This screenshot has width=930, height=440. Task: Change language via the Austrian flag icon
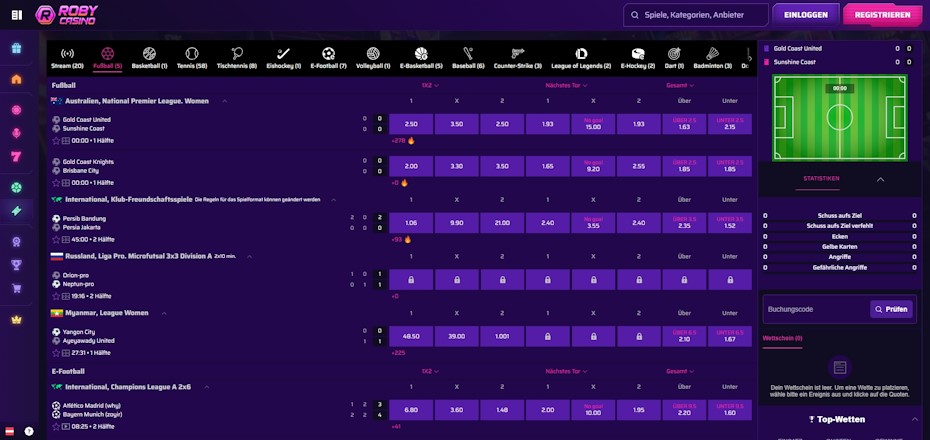pos(9,431)
